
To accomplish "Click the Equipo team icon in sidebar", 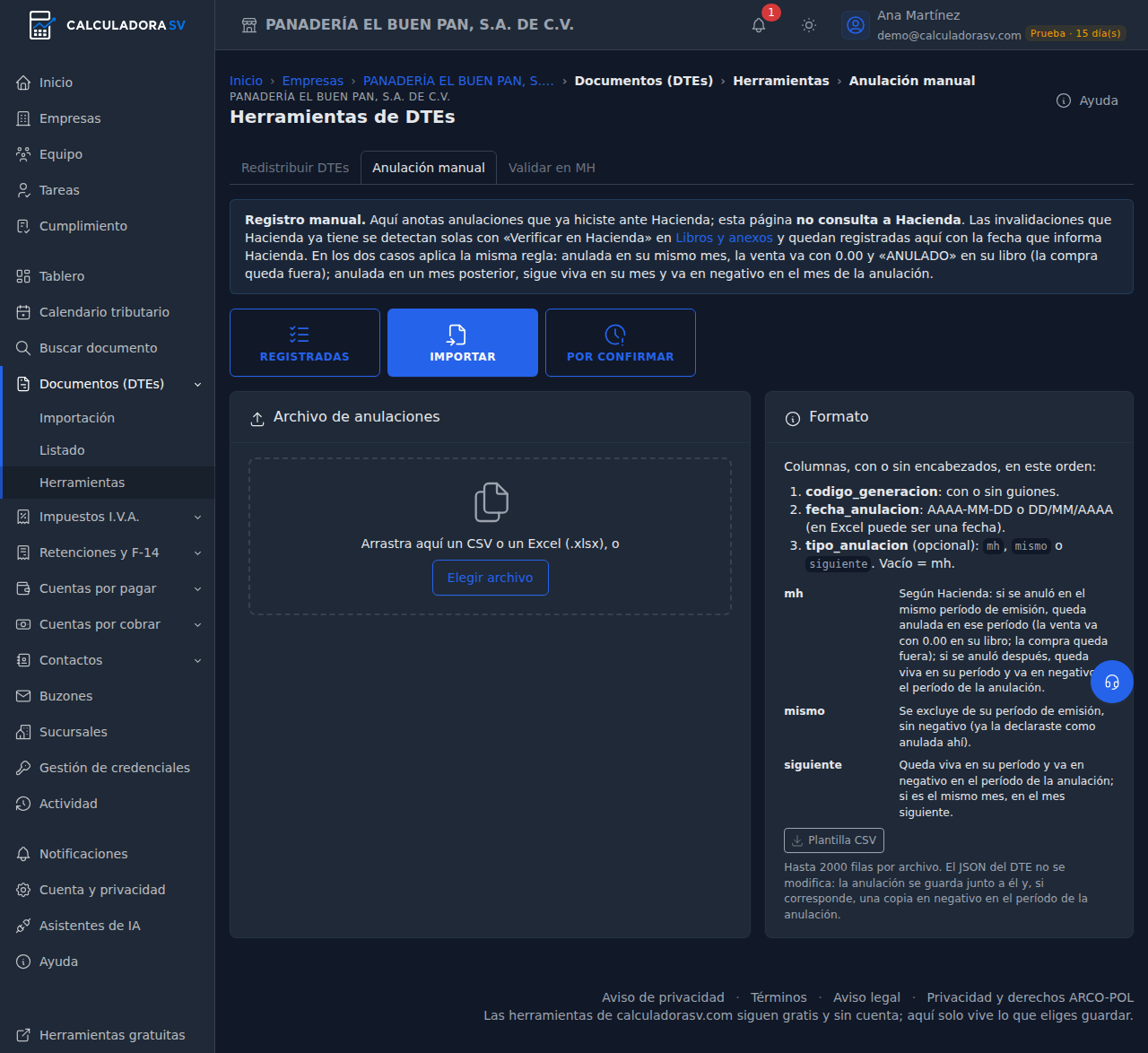I will 23,154.
